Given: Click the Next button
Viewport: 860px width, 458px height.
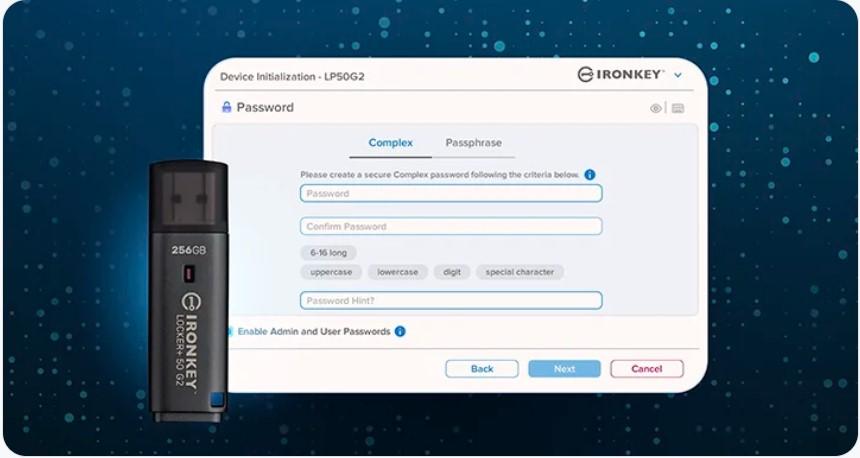Looking at the screenshot, I should (564, 369).
